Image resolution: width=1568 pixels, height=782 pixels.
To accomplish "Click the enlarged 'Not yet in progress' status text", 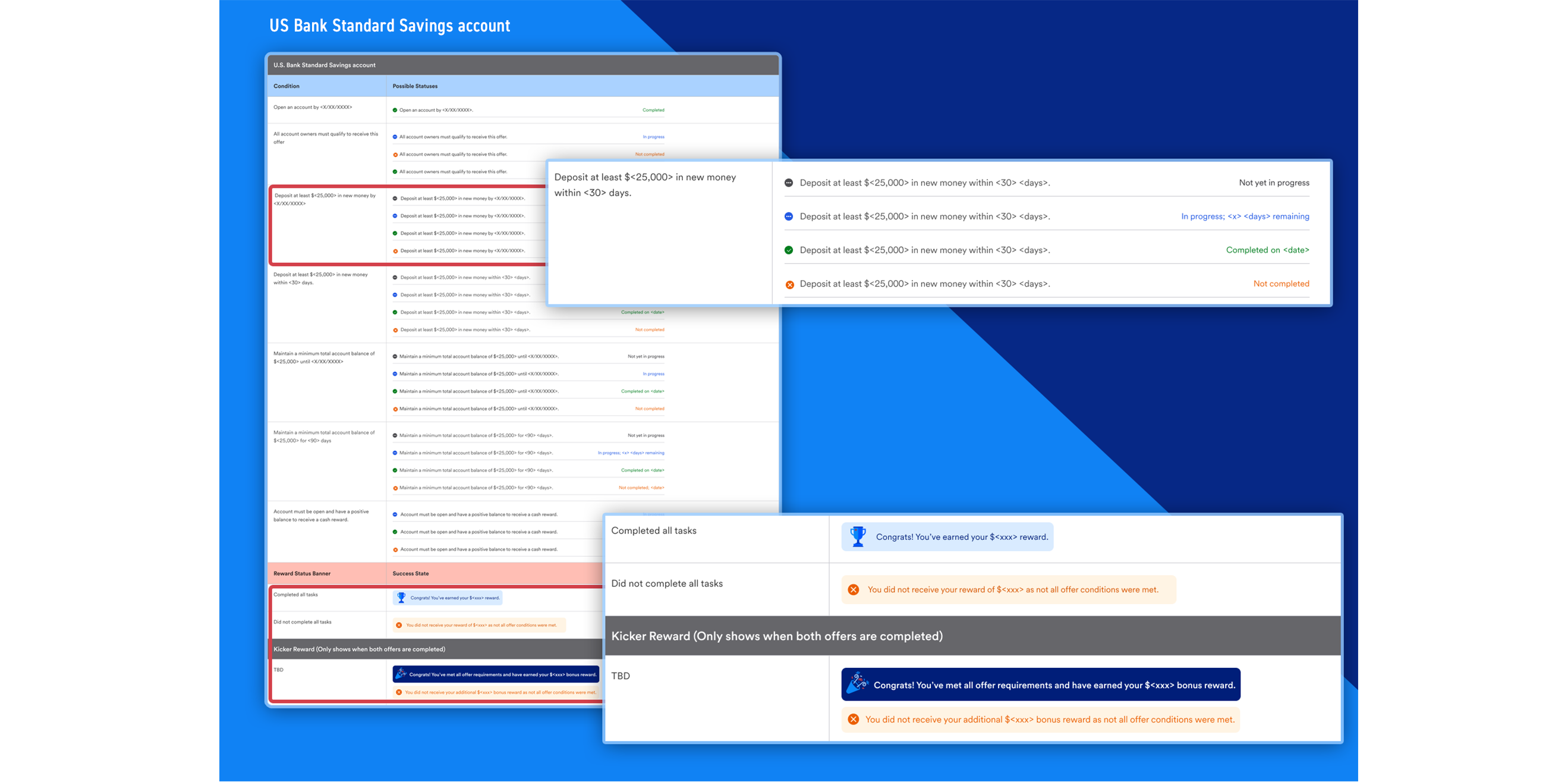I will 1274,183.
